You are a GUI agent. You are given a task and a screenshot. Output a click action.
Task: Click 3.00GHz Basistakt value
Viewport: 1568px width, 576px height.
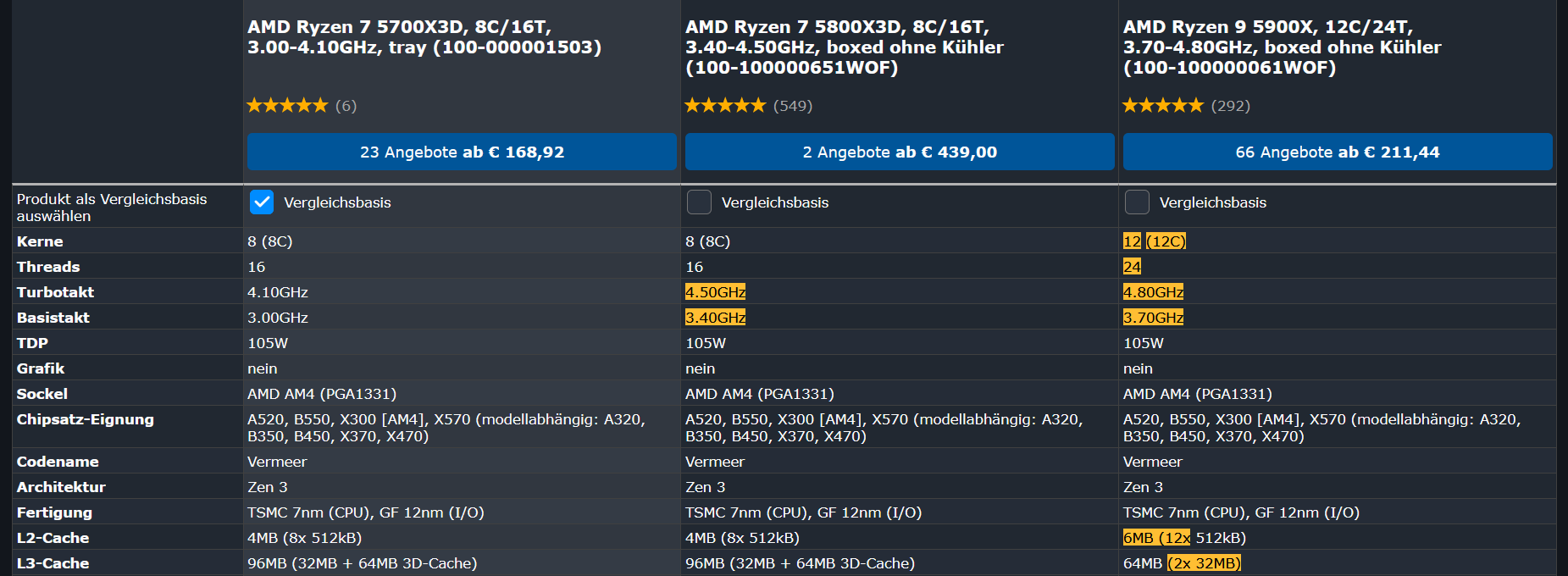278,318
